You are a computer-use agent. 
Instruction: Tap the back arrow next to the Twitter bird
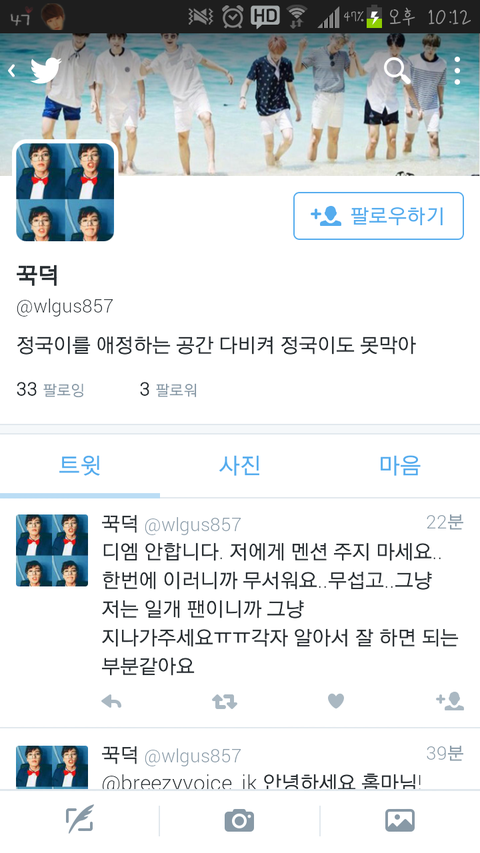coord(11,71)
